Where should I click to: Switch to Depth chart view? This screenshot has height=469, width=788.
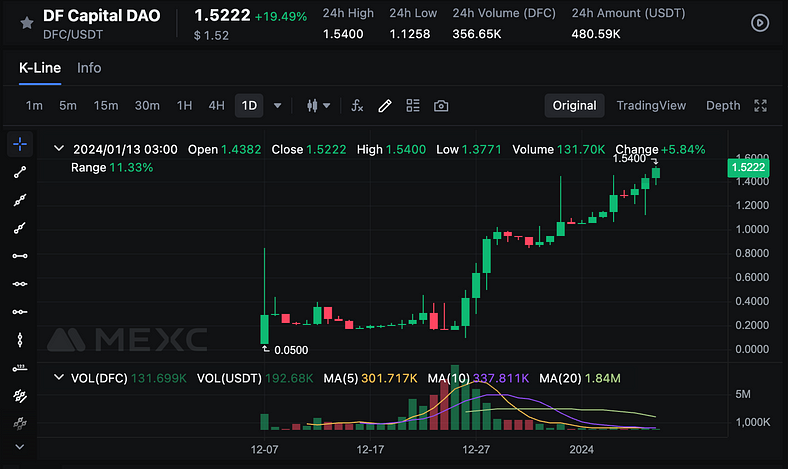tap(723, 106)
